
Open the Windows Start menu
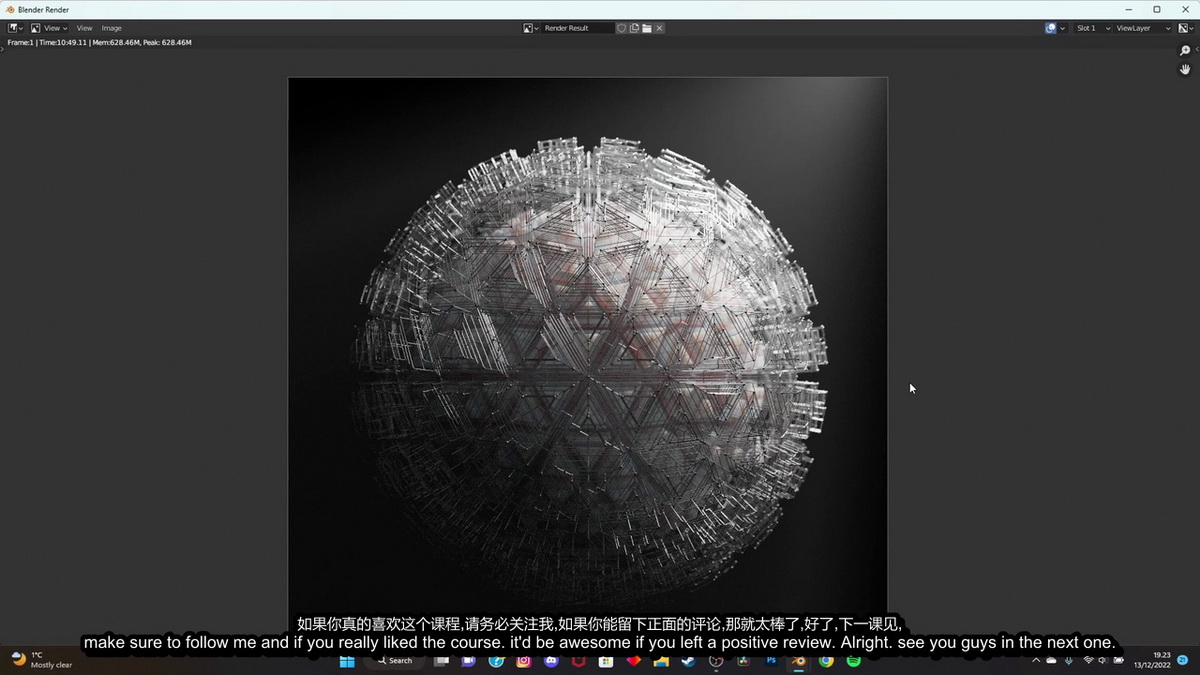(347, 661)
